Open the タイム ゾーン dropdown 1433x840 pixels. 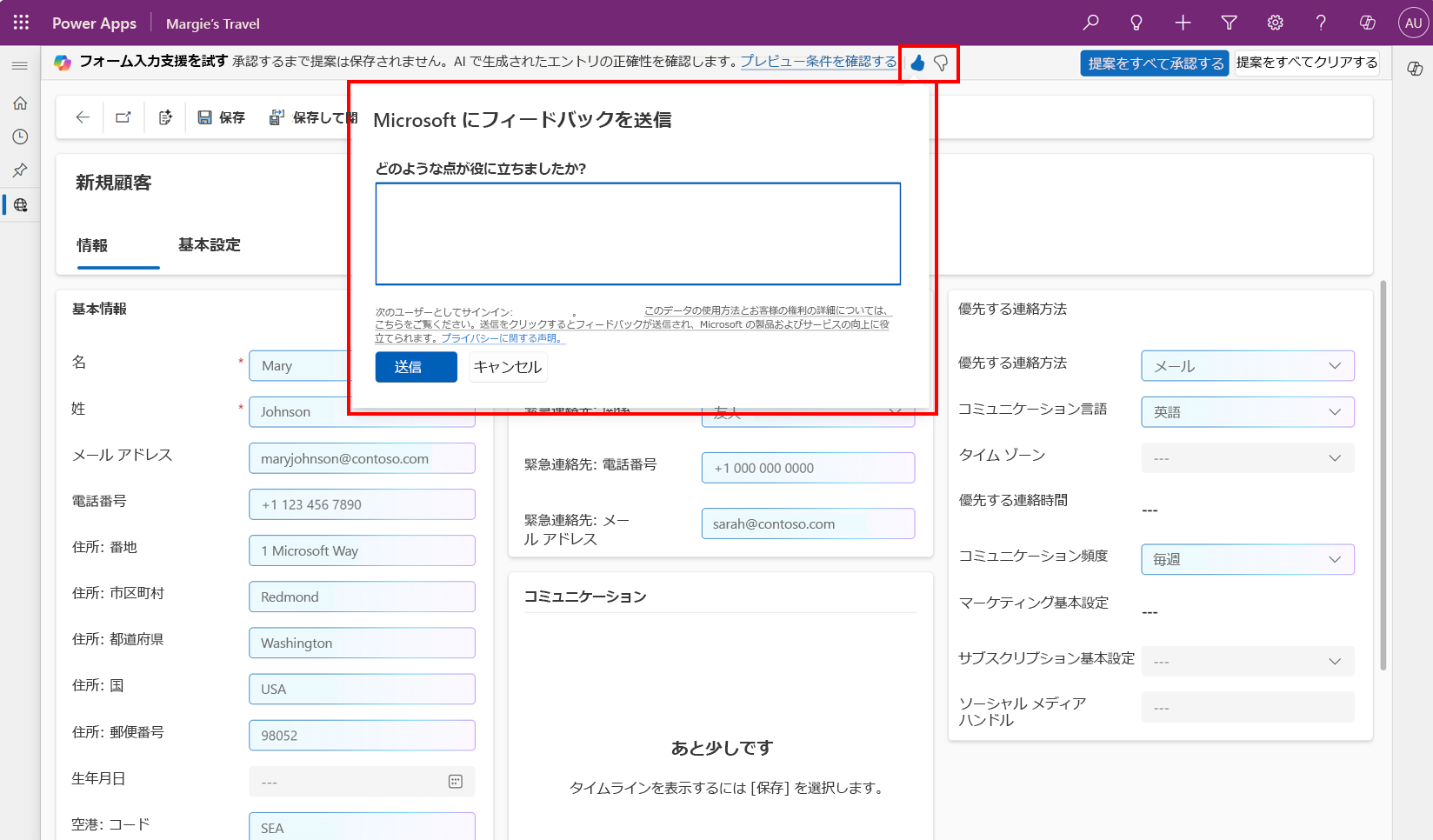point(1248,458)
